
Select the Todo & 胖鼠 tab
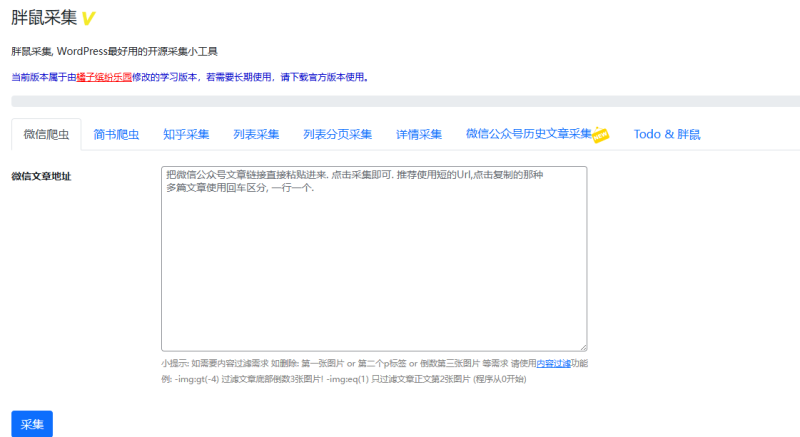[x=667, y=135]
